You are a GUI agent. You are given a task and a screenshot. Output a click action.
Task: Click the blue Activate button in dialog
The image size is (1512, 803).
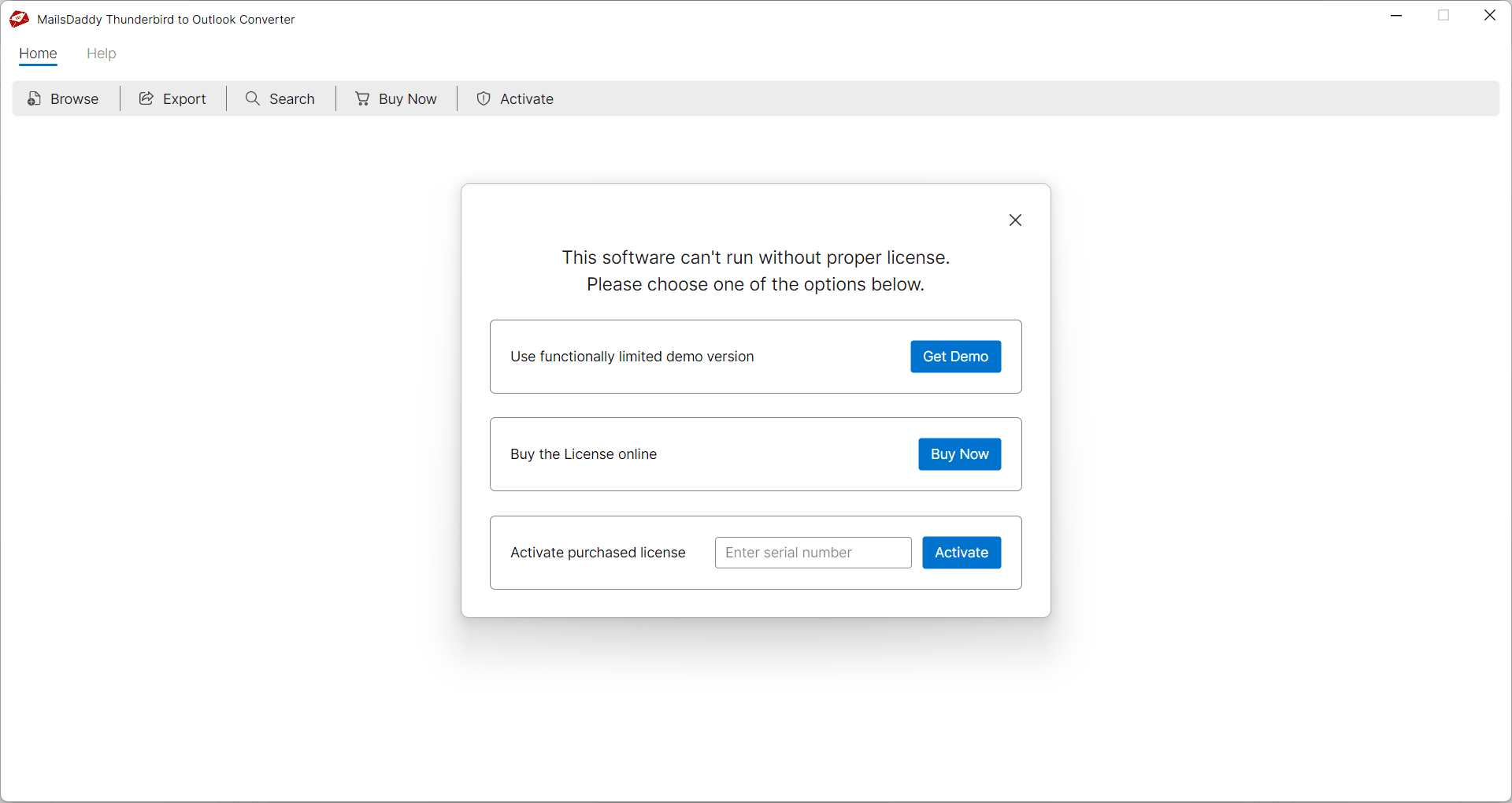pyautogui.click(x=962, y=553)
